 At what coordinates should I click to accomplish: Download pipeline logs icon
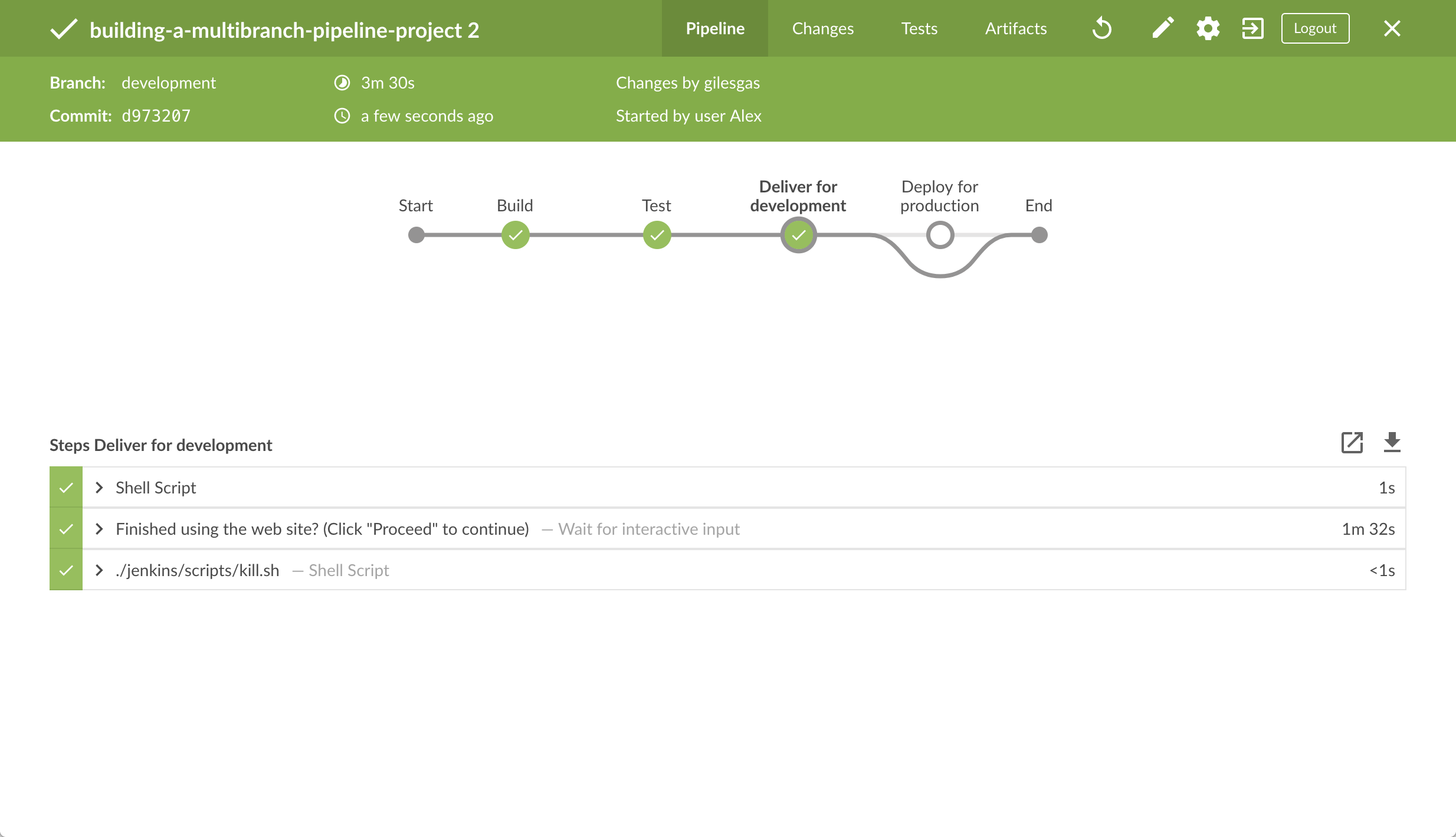(x=1392, y=441)
